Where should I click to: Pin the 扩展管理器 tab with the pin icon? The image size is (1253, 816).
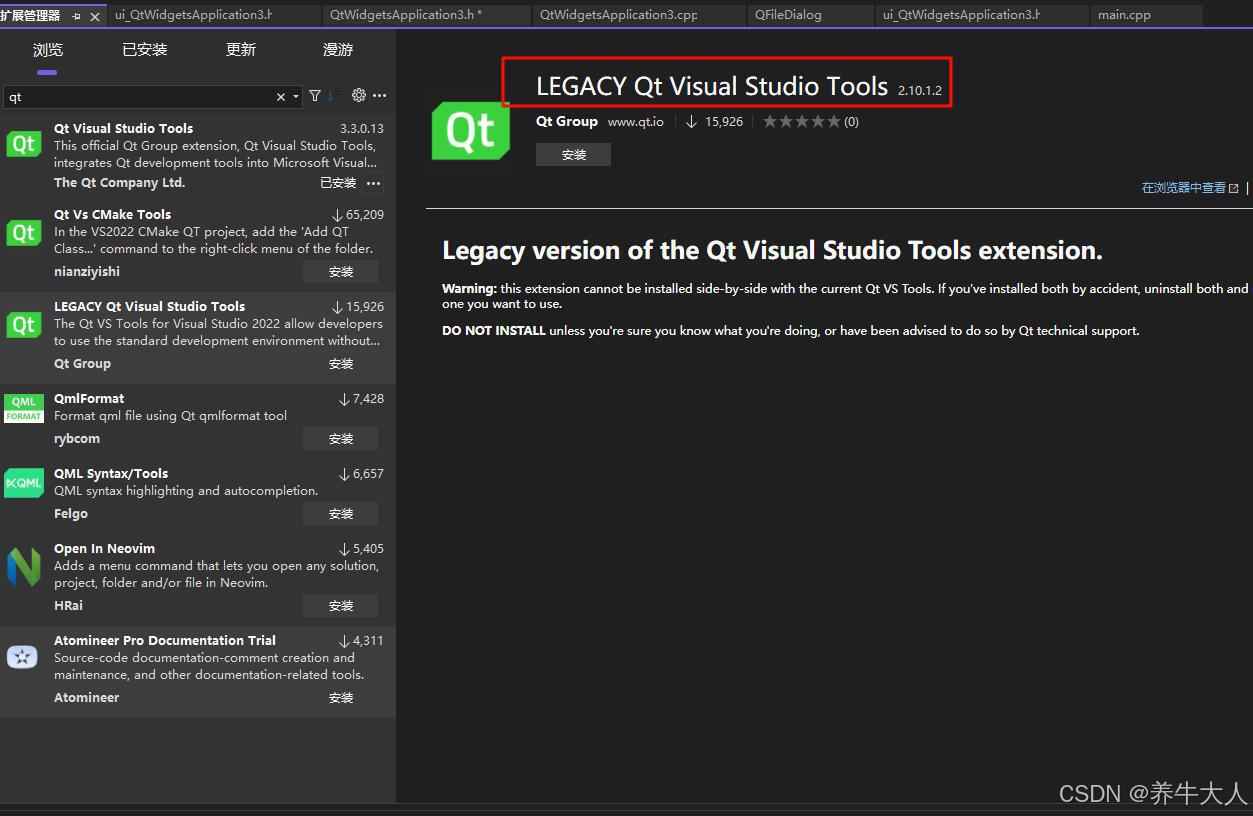coord(77,16)
